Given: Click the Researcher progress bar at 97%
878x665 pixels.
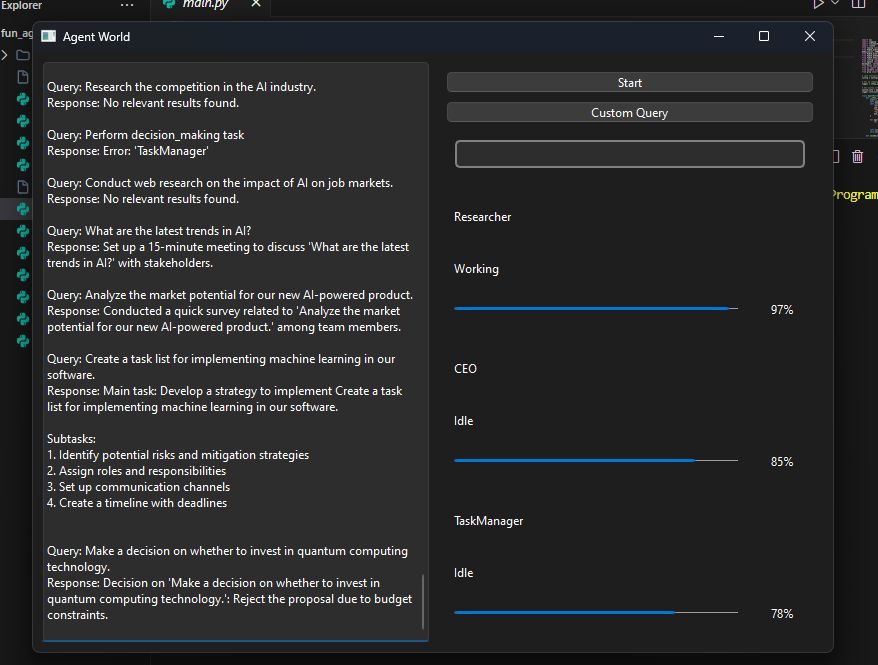Looking at the screenshot, I should [595, 309].
